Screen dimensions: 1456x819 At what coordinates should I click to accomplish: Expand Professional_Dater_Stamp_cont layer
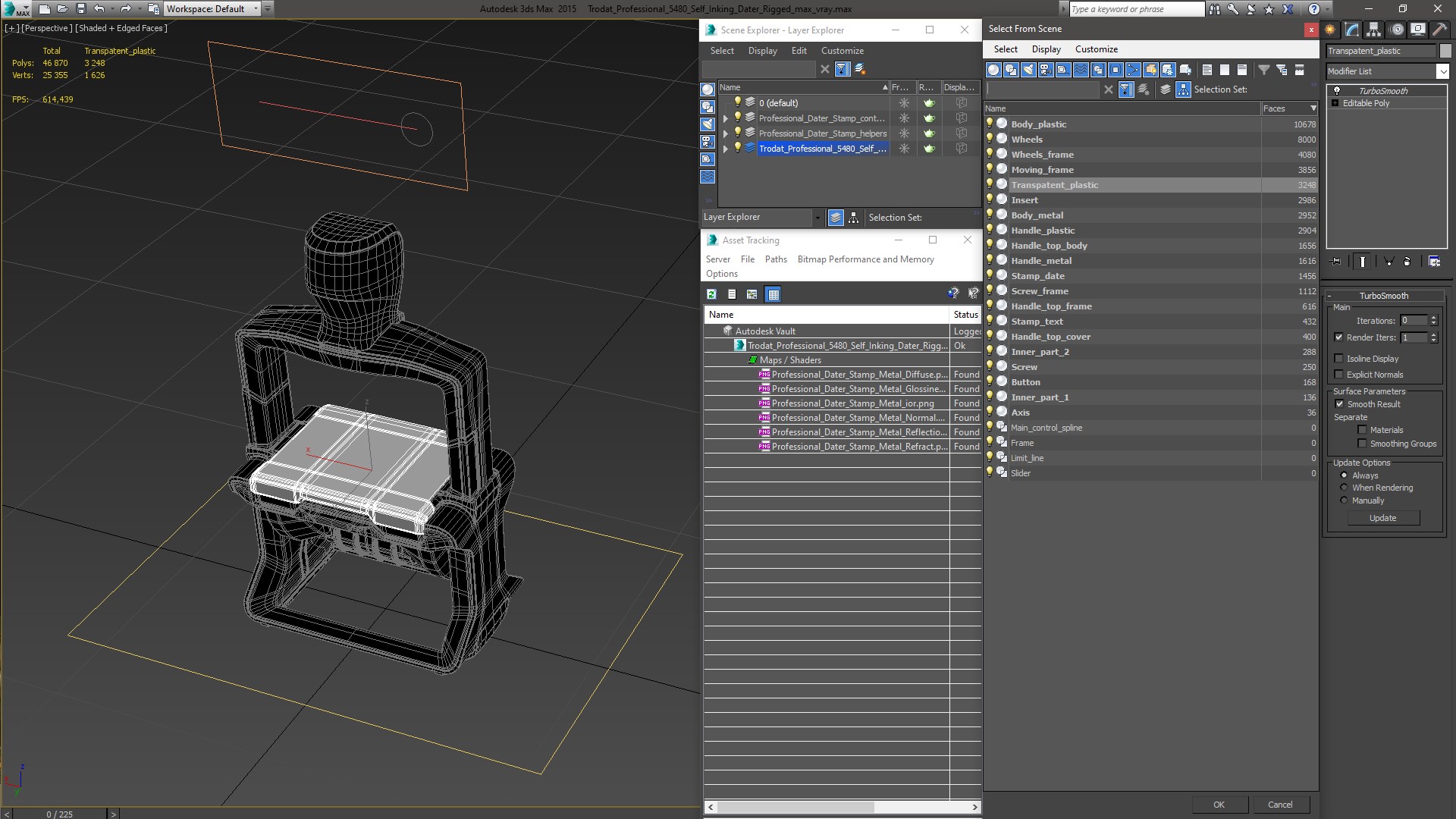pos(726,118)
